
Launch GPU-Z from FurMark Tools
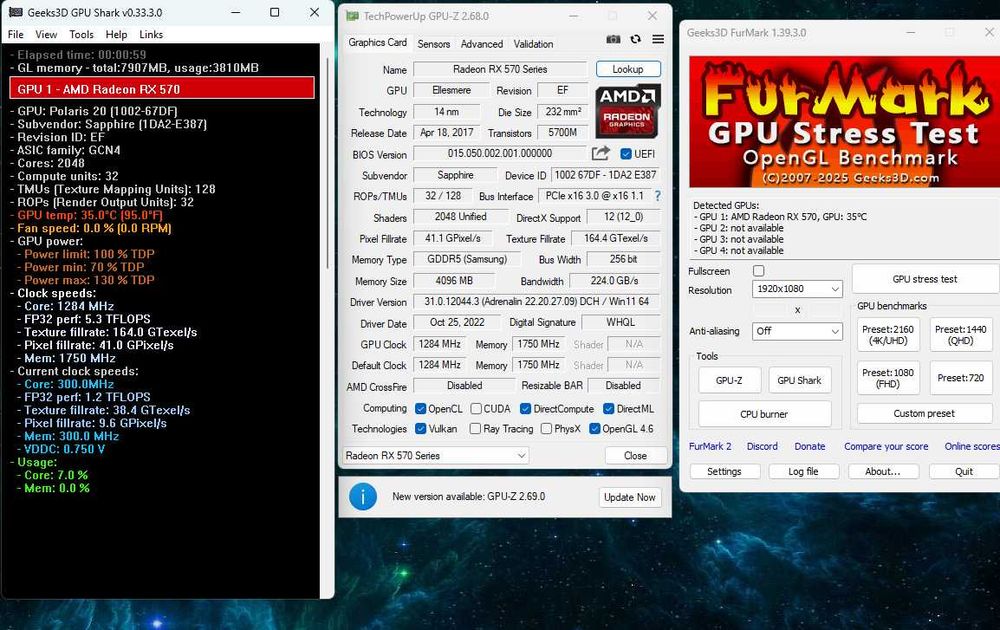(x=729, y=380)
